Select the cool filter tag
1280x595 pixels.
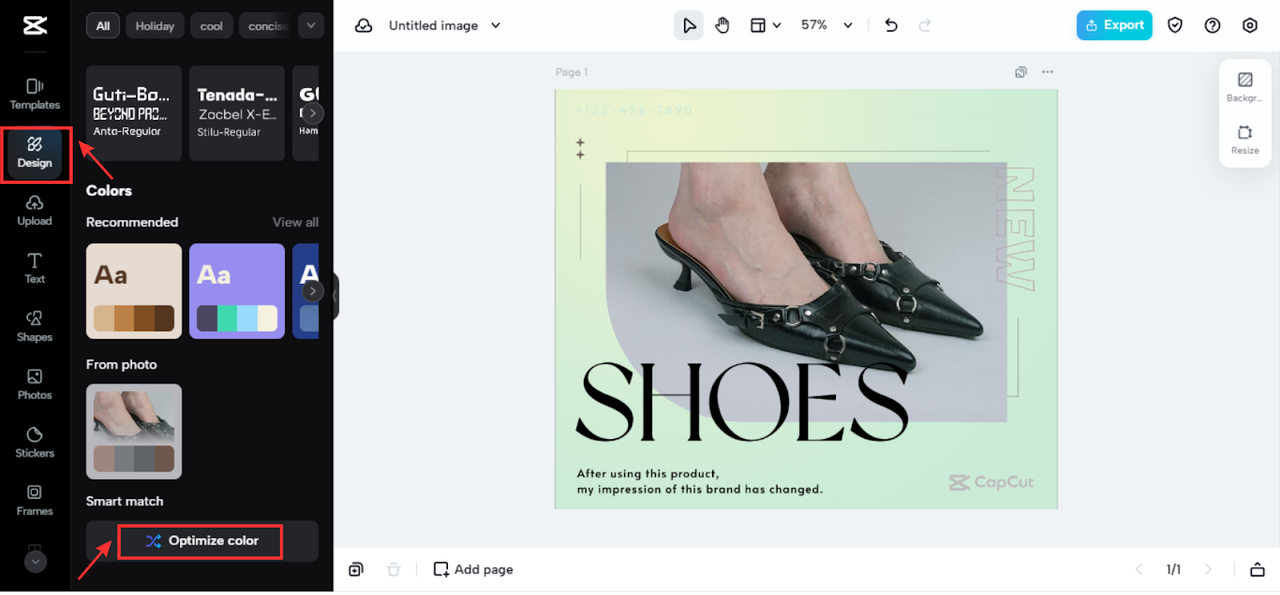point(212,26)
